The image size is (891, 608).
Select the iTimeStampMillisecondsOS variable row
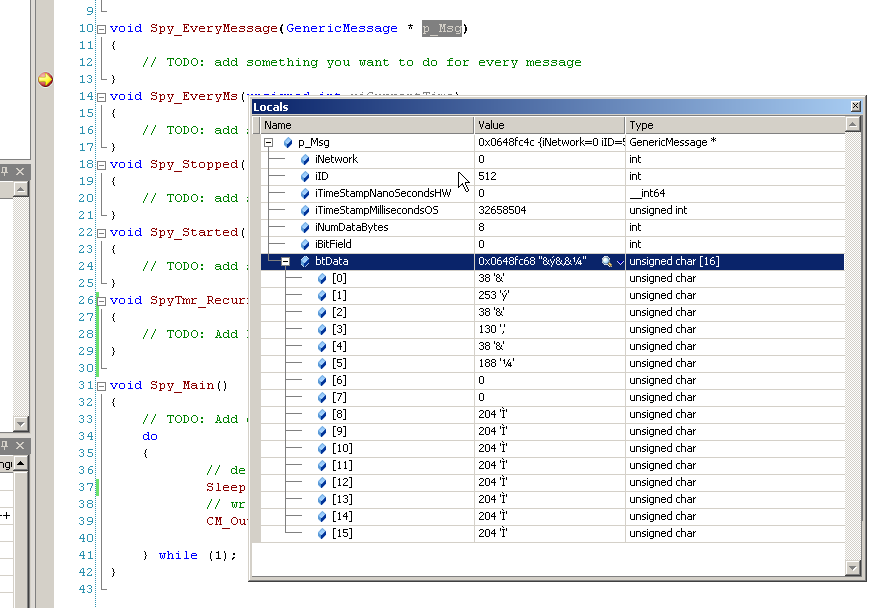400,210
